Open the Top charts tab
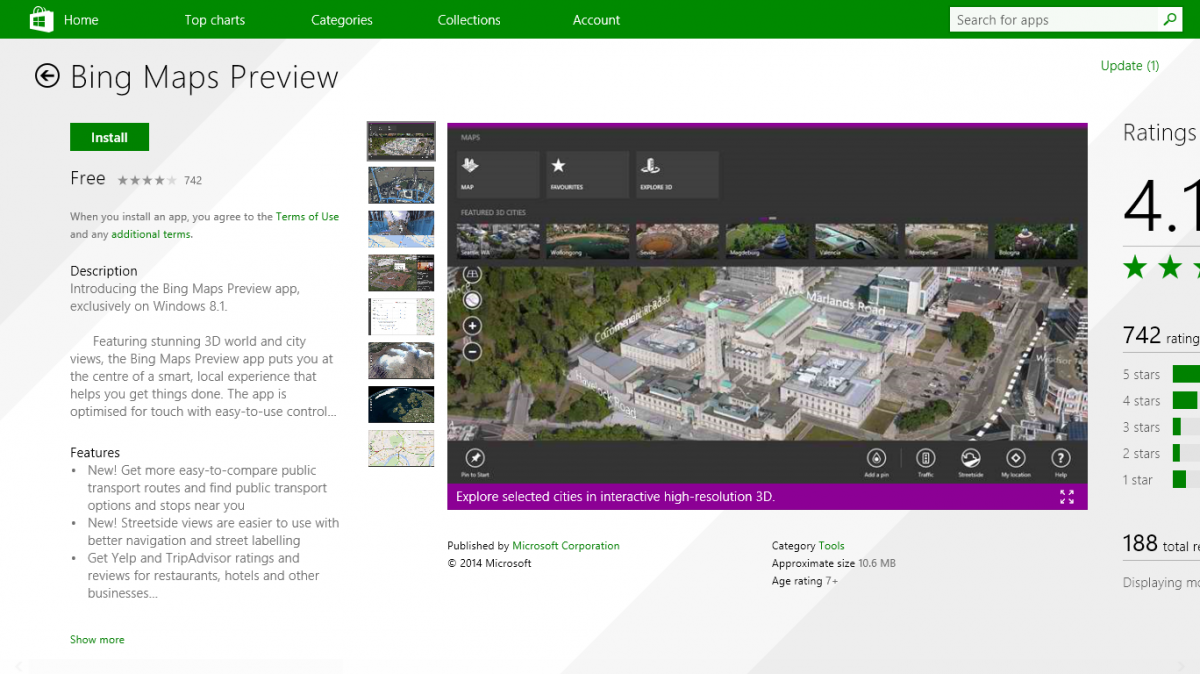 coord(214,20)
